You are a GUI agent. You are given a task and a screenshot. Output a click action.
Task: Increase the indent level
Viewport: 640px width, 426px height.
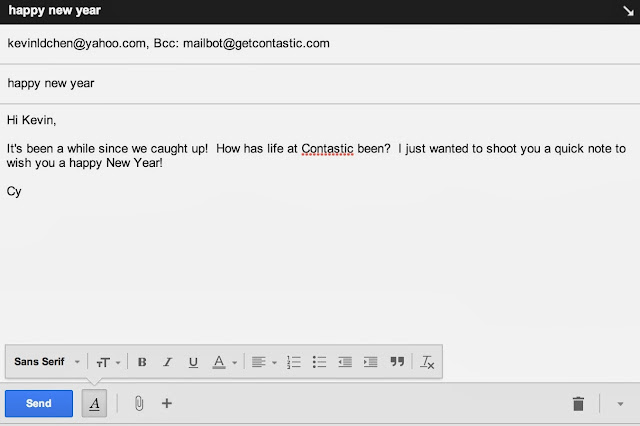[x=371, y=362]
